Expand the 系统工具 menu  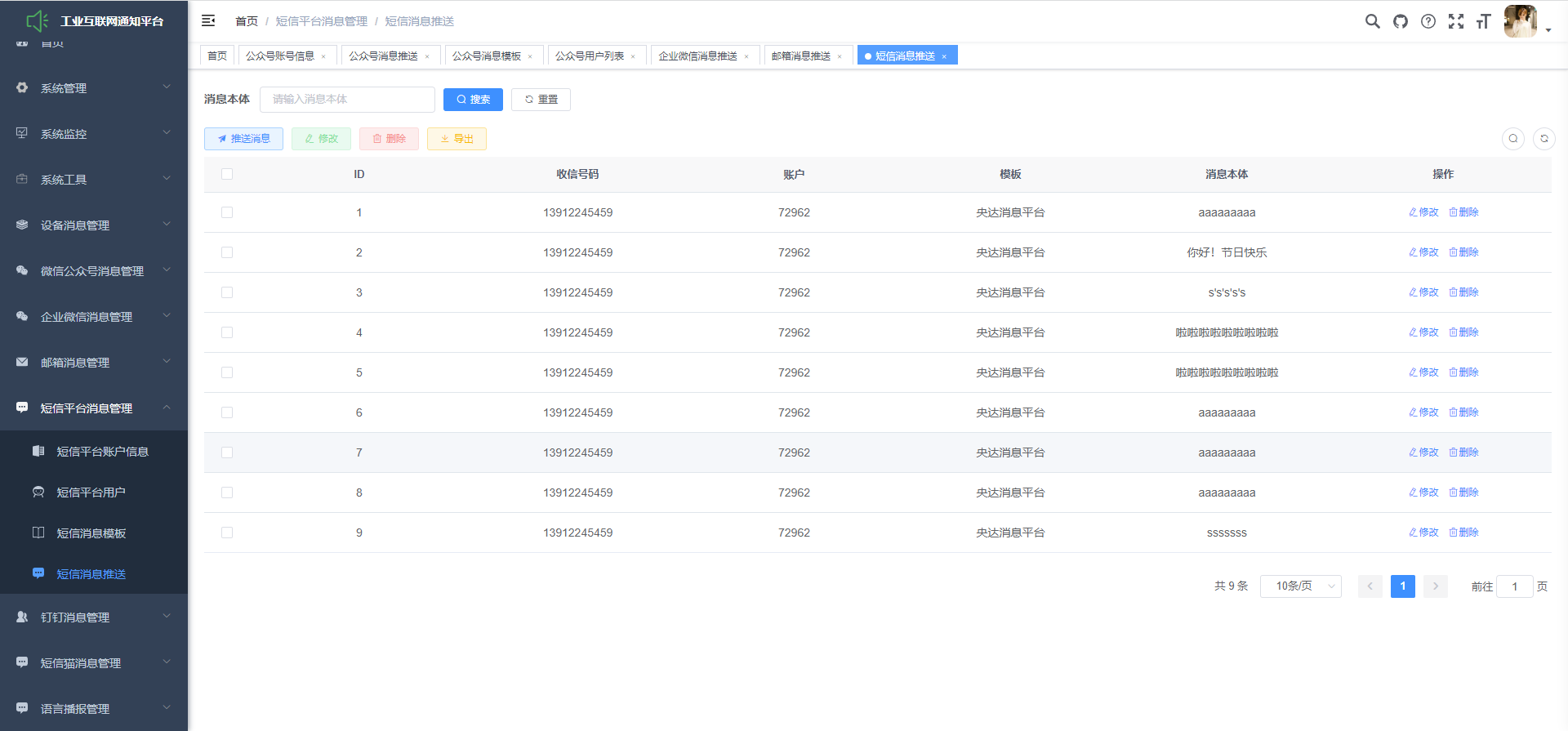point(94,179)
